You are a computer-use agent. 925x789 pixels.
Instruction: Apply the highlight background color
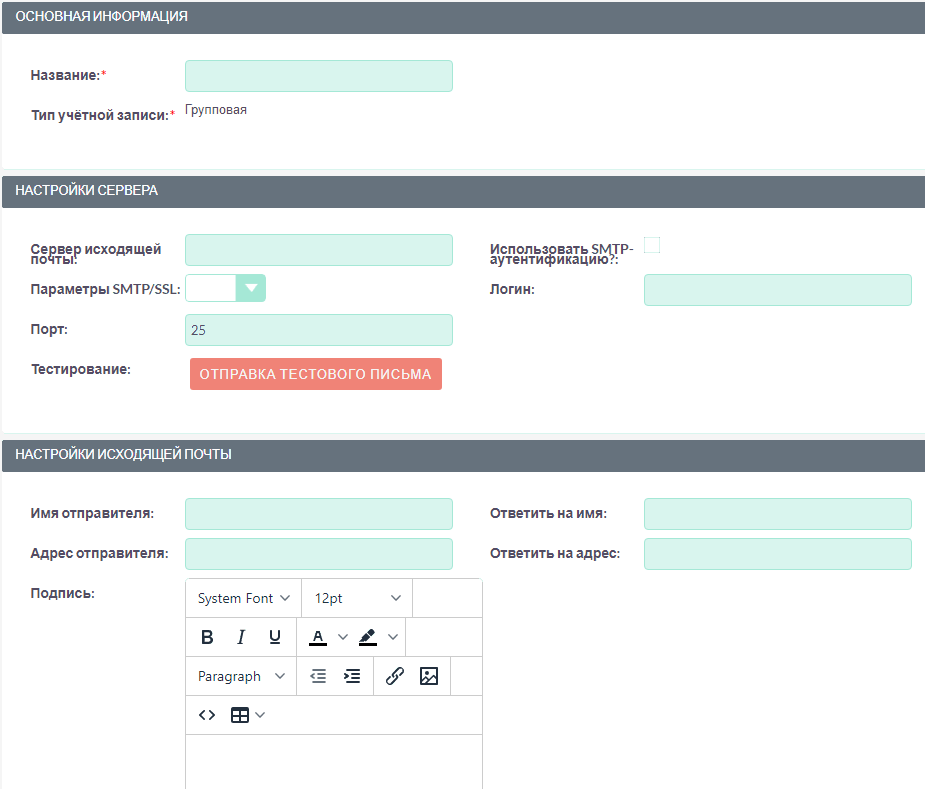pos(368,637)
